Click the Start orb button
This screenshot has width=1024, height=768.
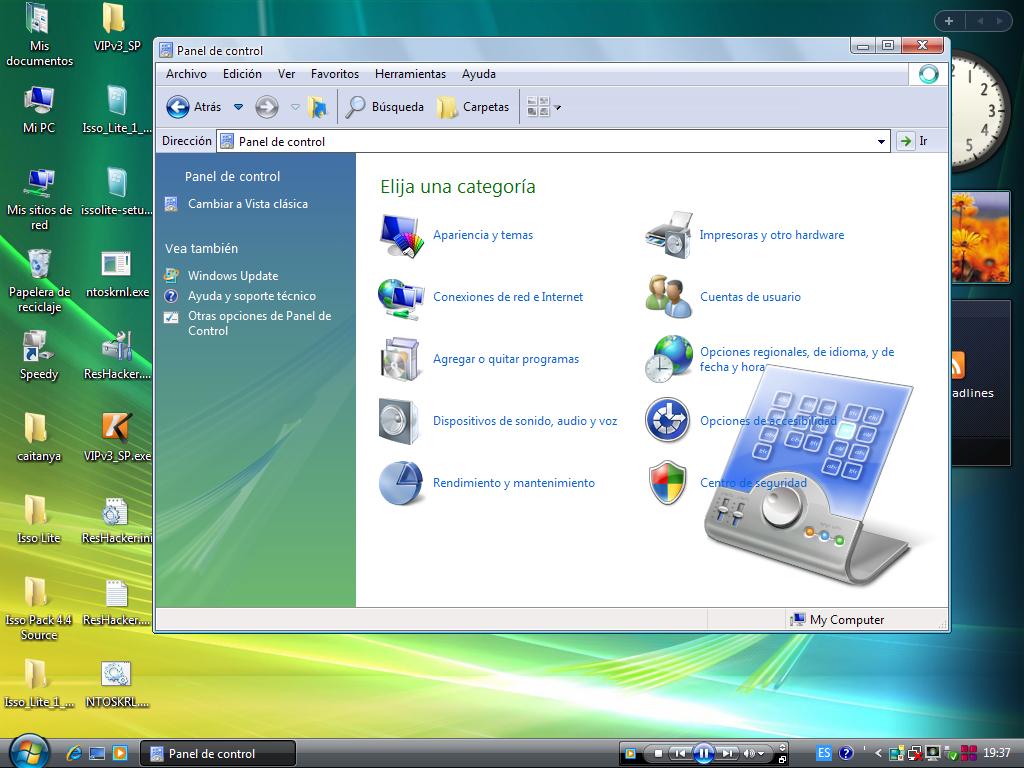(28, 751)
